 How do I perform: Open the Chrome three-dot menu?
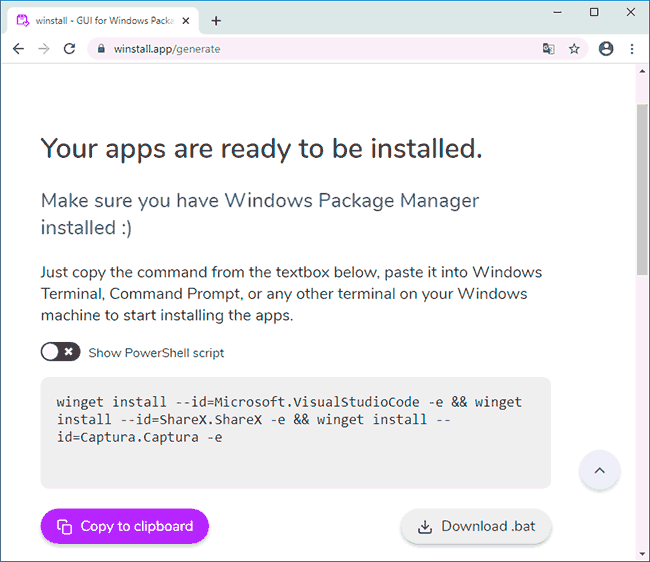point(632,49)
